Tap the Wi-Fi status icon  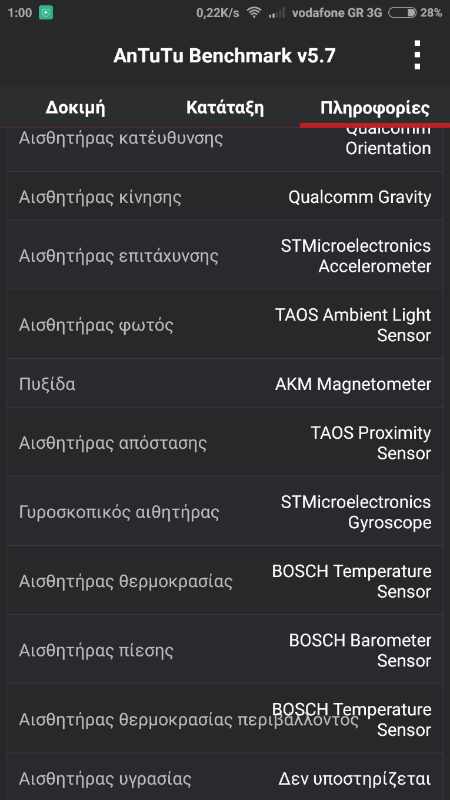coord(254,13)
